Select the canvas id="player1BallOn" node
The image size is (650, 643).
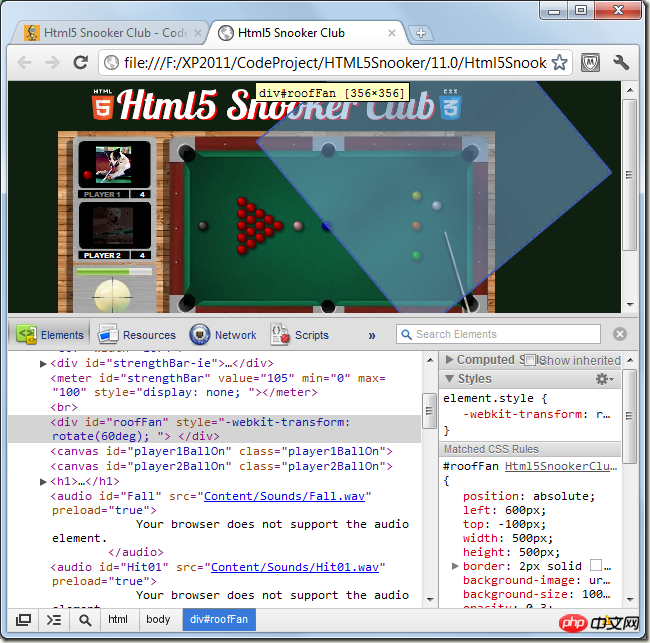pyautogui.click(x=221, y=451)
